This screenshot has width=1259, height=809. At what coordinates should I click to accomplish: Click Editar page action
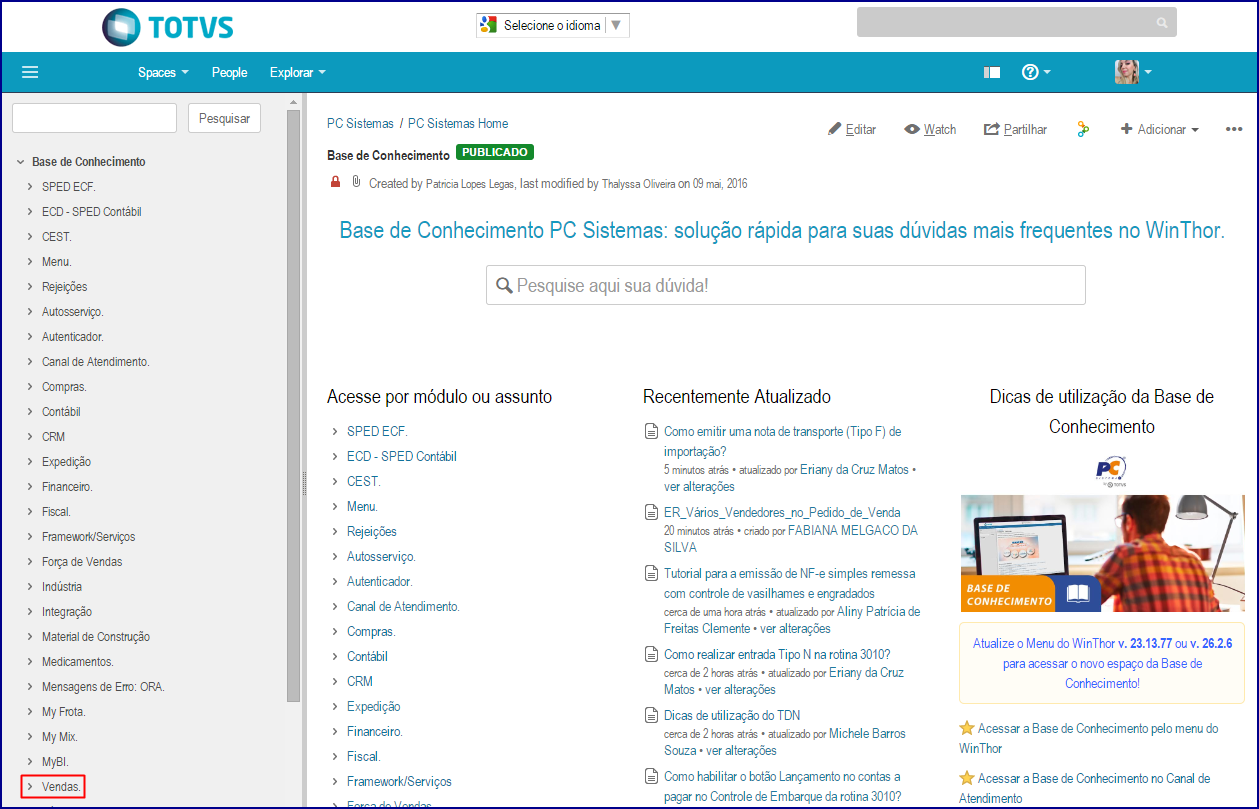click(x=852, y=129)
